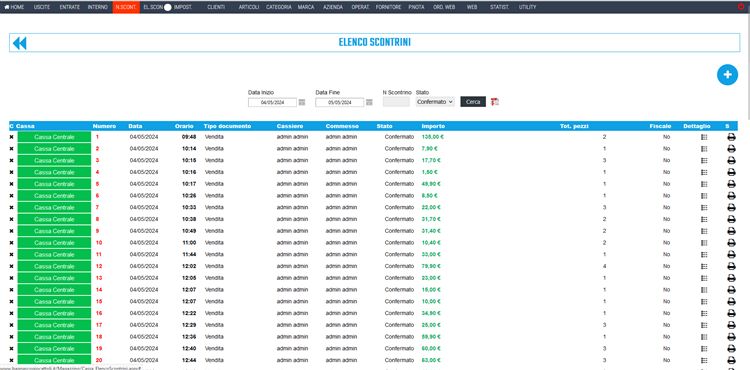Open UTILITY menu

(x=528, y=7)
